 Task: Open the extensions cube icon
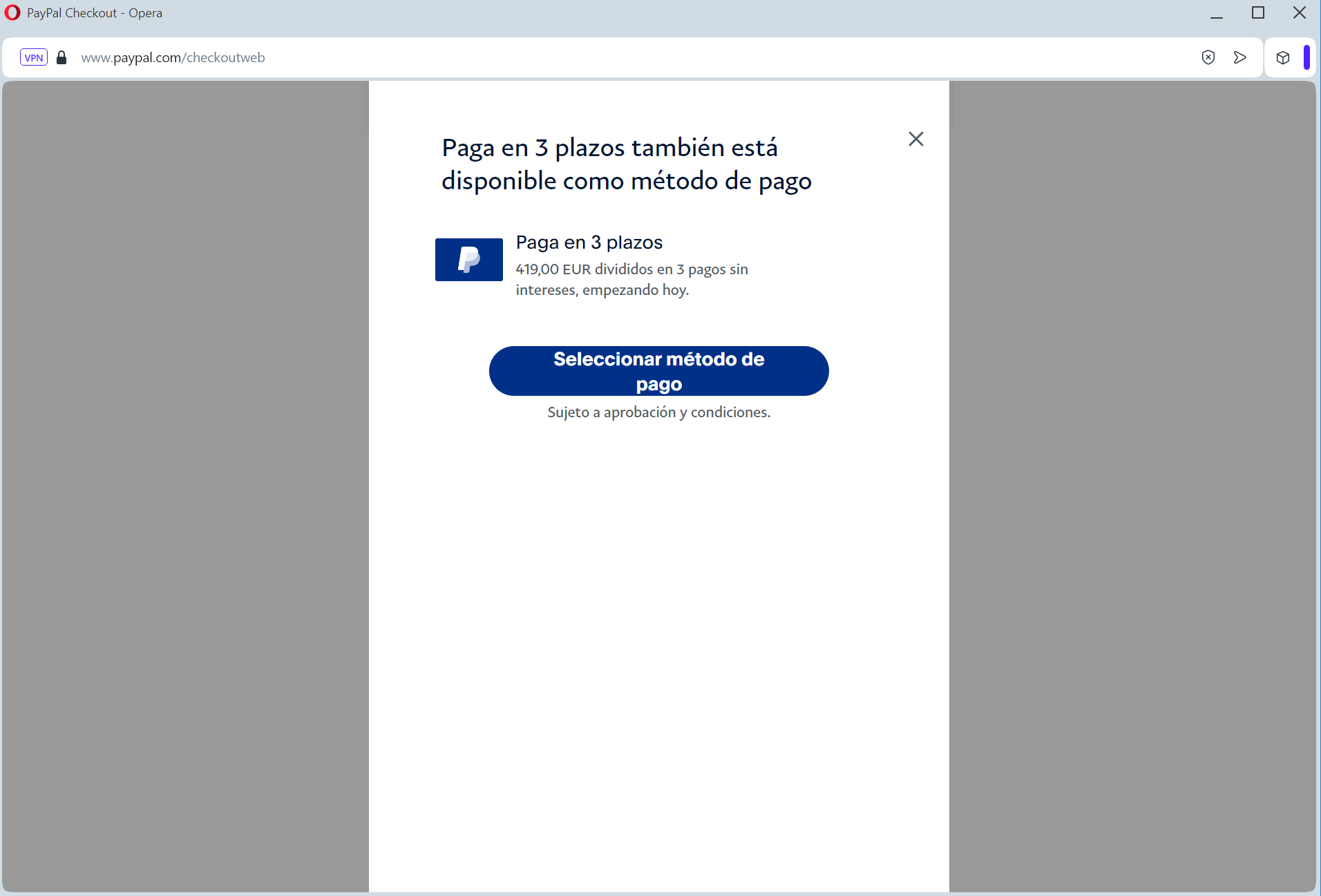(1283, 57)
